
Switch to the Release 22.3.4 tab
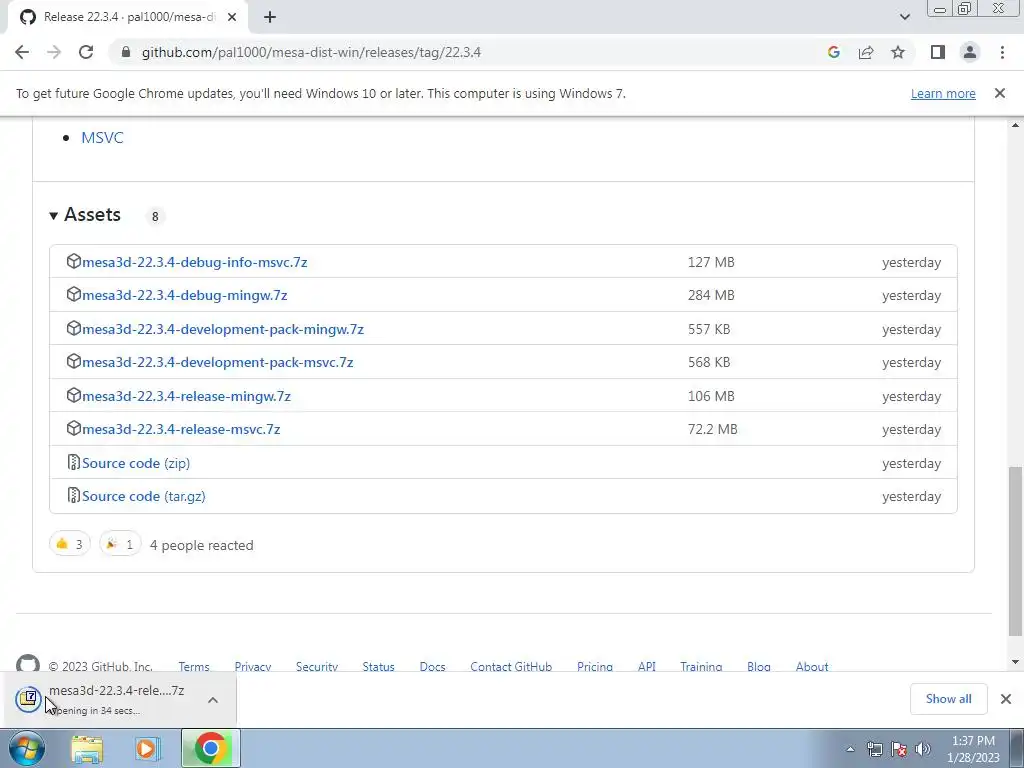(128, 17)
